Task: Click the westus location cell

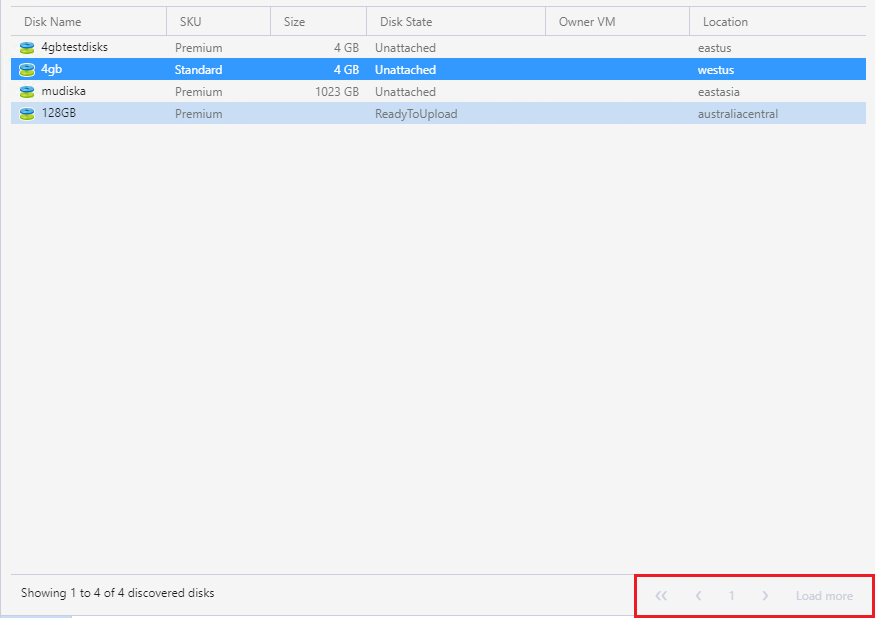Action: (x=716, y=69)
